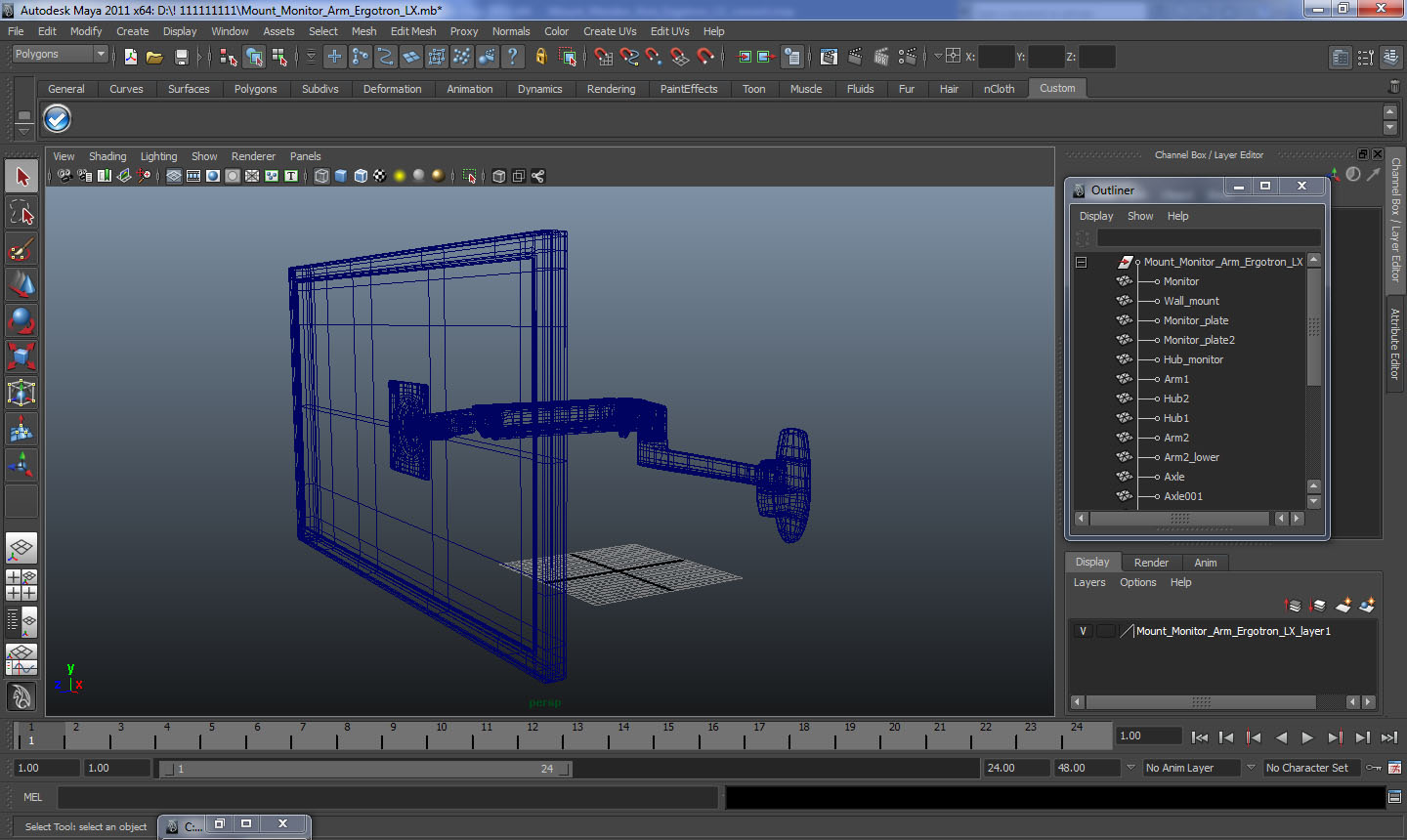This screenshot has width=1407, height=840.
Task: Open the Edit Mesh menu
Action: 413,31
